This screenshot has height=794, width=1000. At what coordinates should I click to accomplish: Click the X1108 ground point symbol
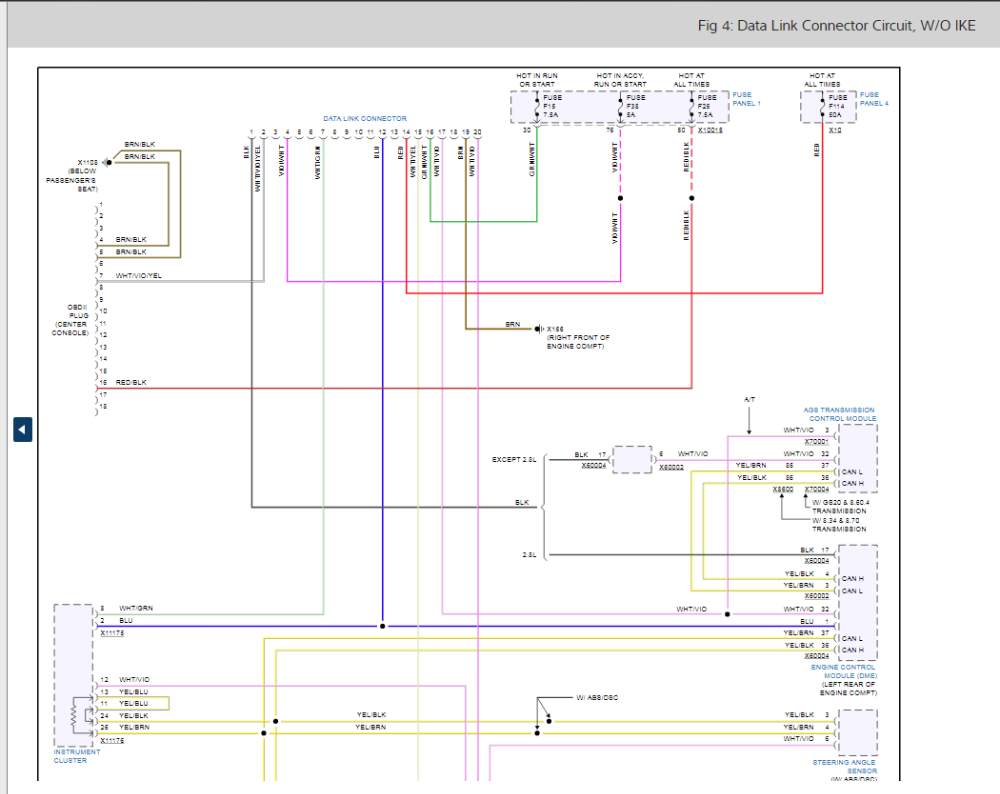tap(109, 160)
